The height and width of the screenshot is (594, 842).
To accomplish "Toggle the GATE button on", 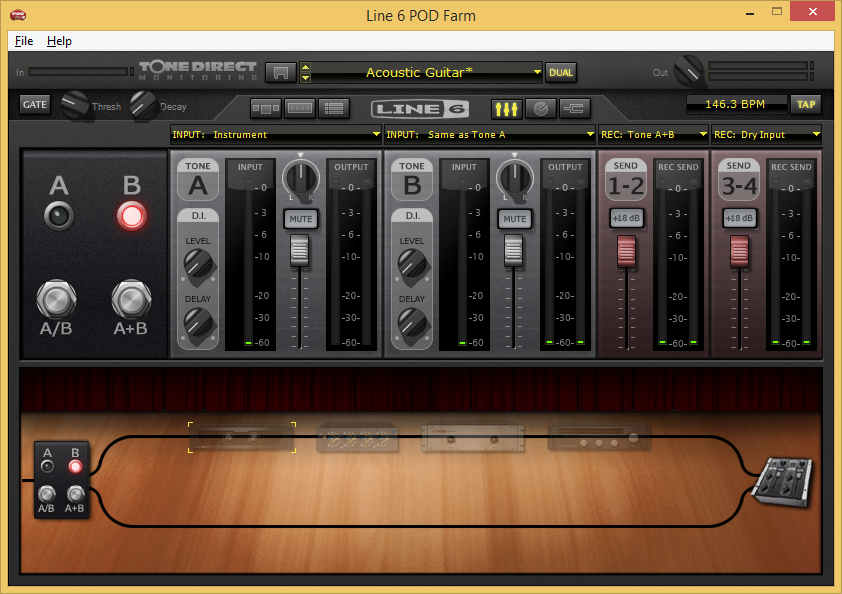I will pyautogui.click(x=34, y=104).
